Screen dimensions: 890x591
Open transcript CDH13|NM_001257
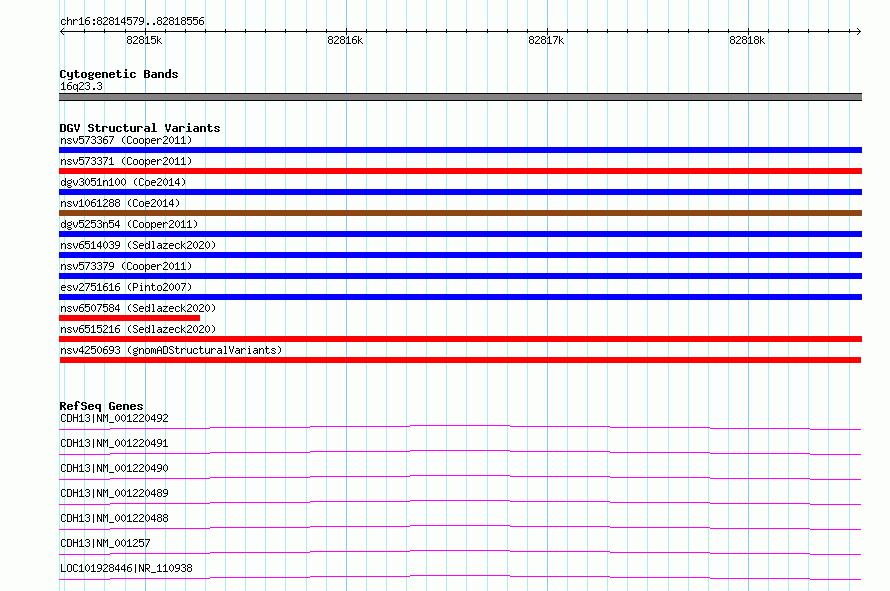pyautogui.click(x=105, y=543)
